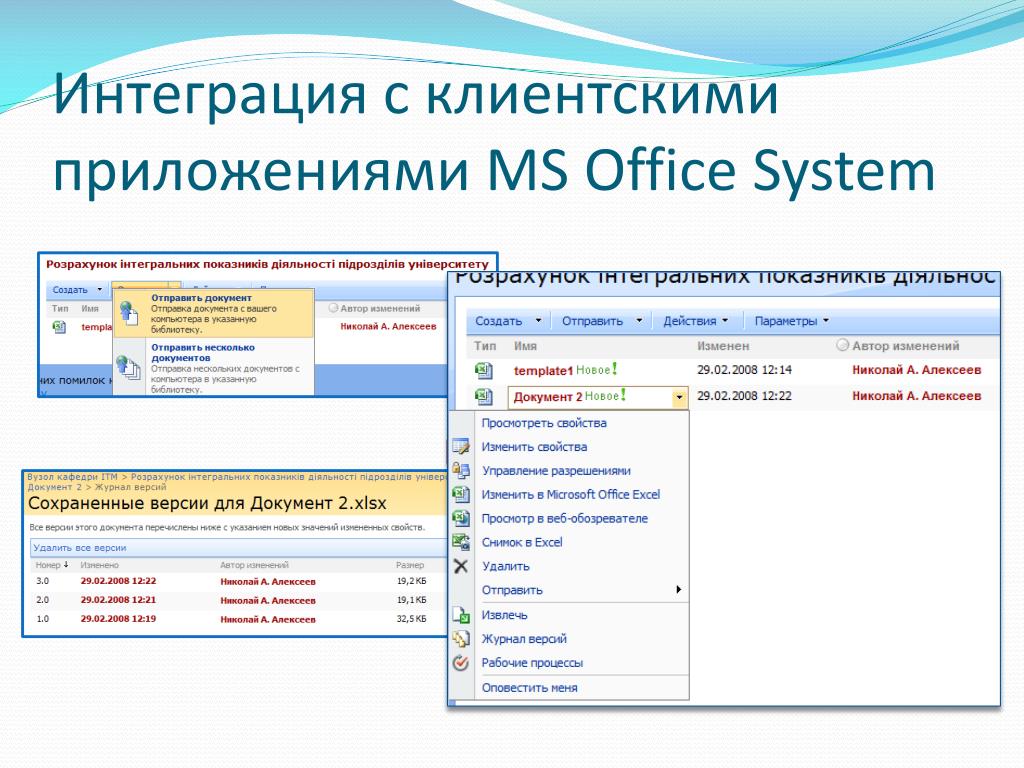Viewport: 1024px width, 768px height.
Task: Click the X delete icon beside Удалить
Action: pos(461,566)
